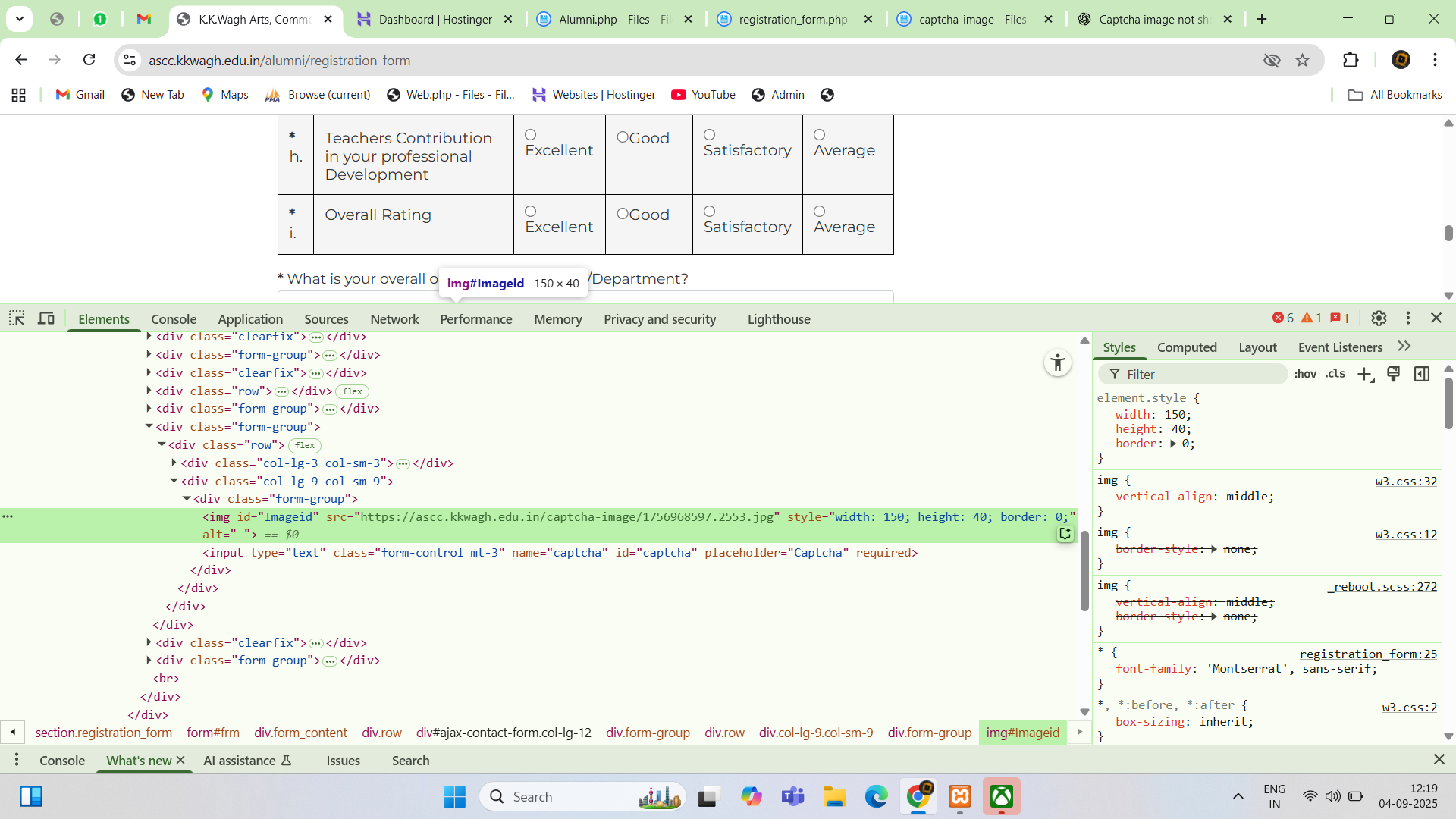The width and height of the screenshot is (1456, 819).
Task: Switch to the Network tab
Action: coord(394,319)
